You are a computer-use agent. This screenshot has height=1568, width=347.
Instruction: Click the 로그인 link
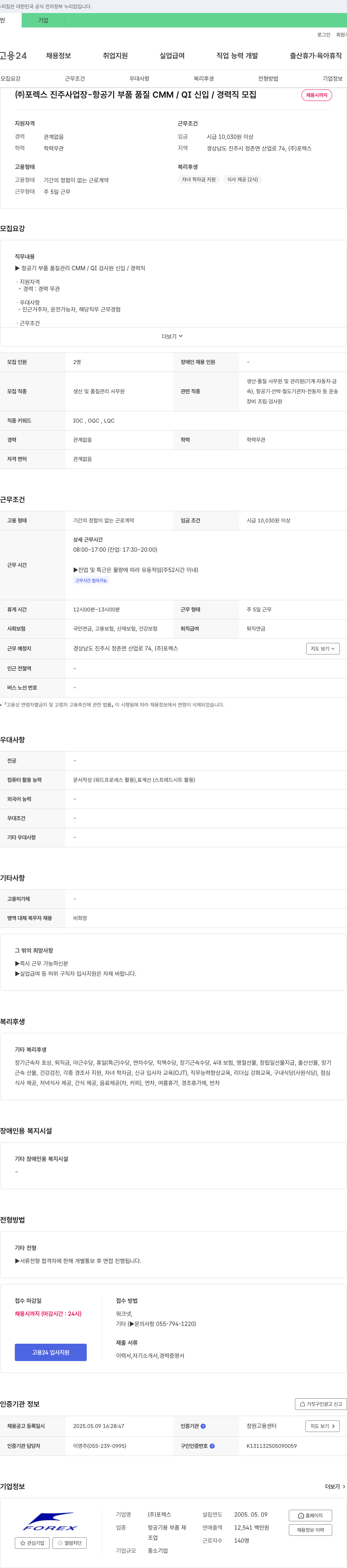point(324,35)
